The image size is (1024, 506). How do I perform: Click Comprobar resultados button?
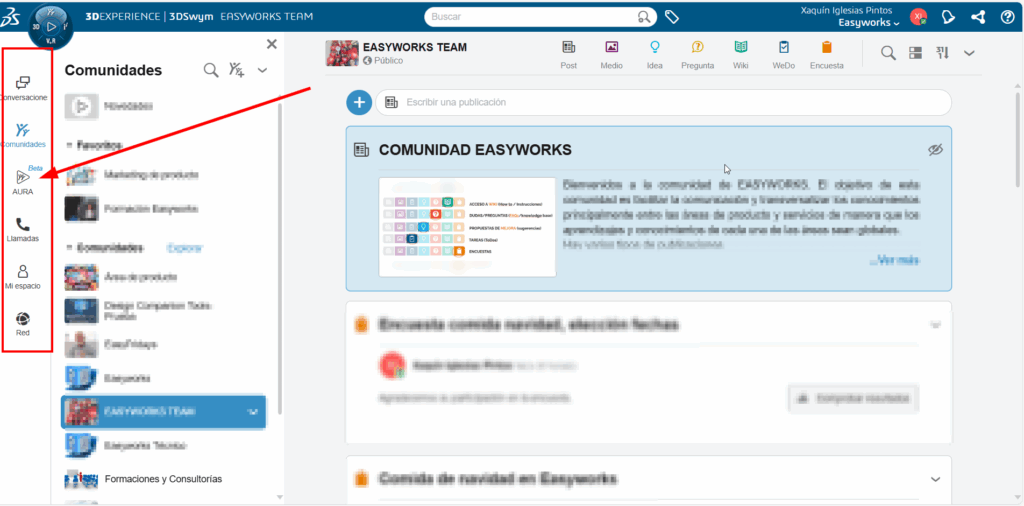click(854, 398)
